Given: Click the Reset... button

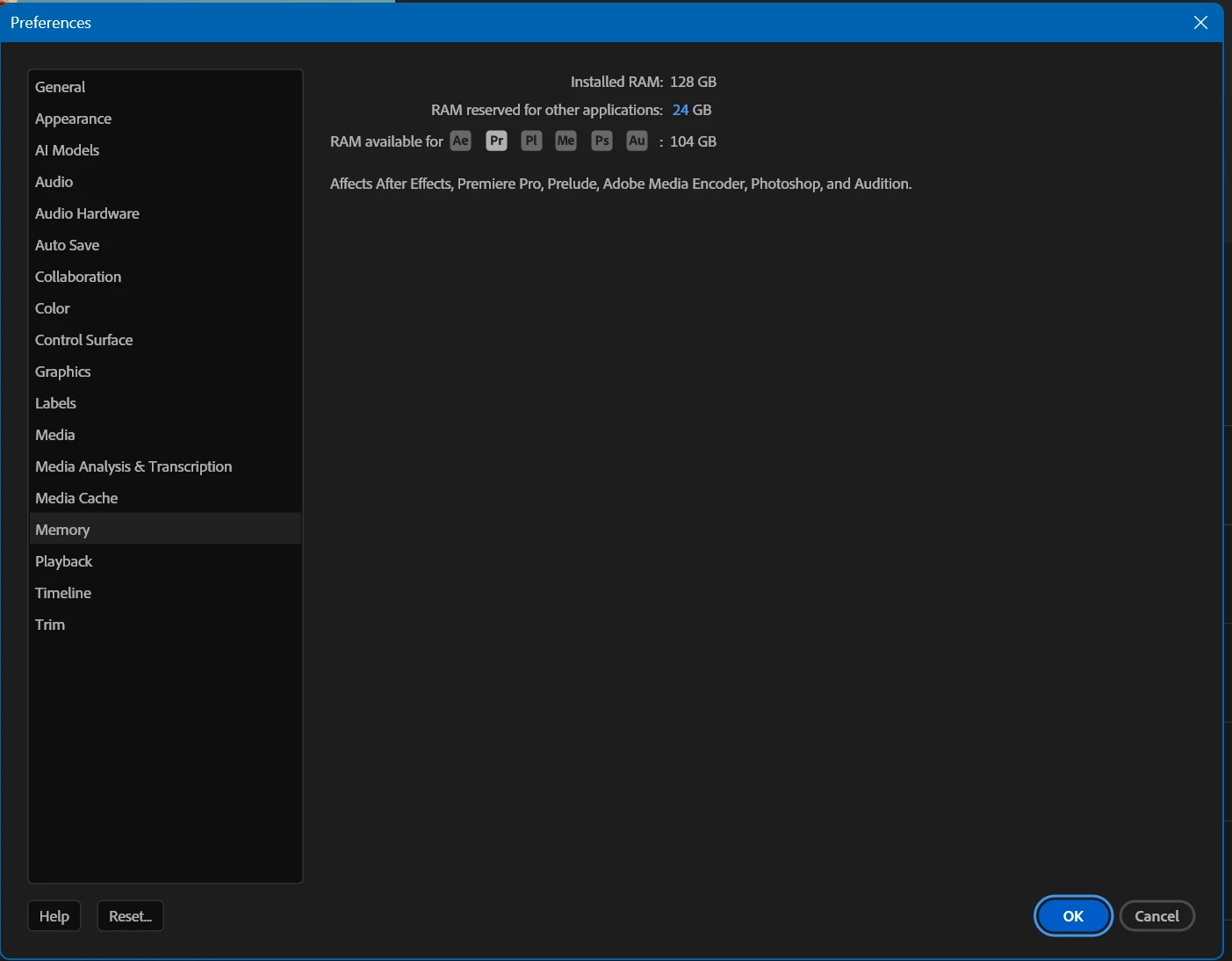Looking at the screenshot, I should pos(130,916).
